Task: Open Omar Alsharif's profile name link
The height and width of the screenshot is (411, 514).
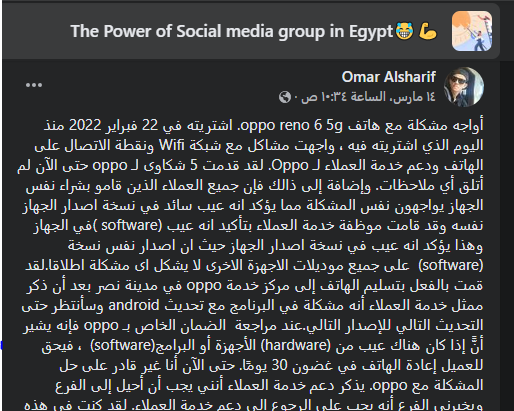Action: 389,77
